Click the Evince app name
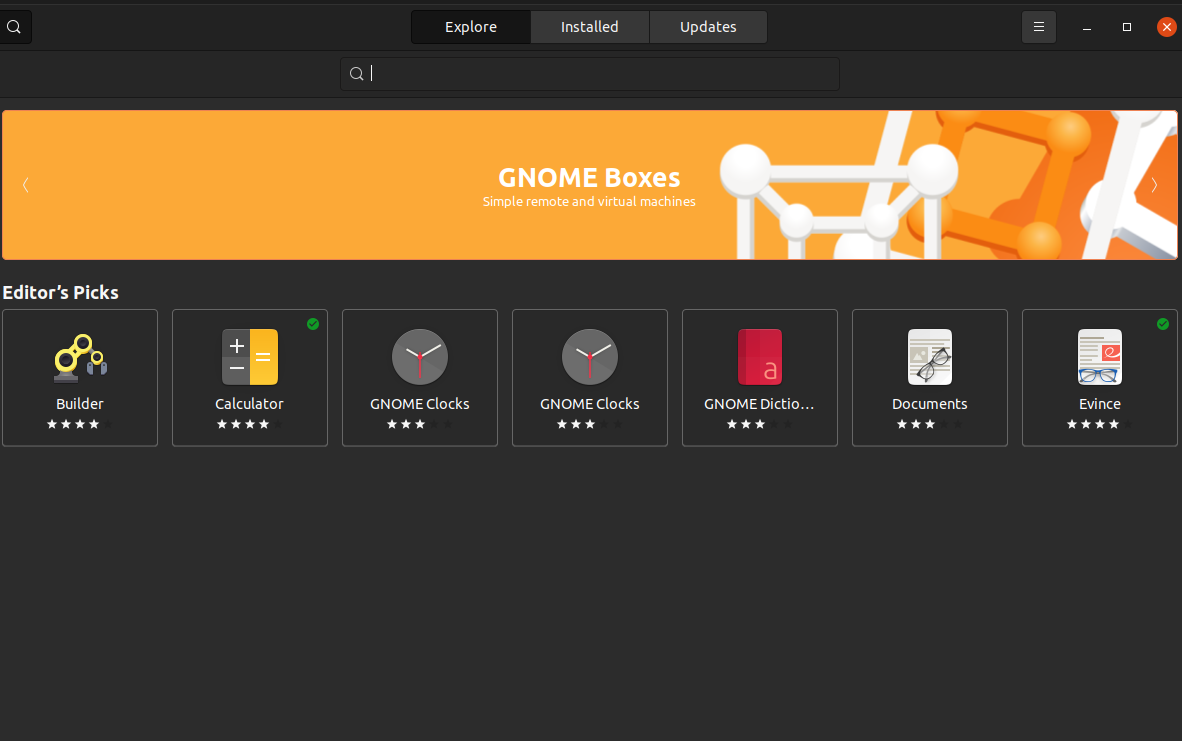Screen dimensions: 1182x741 [x=1100, y=404]
